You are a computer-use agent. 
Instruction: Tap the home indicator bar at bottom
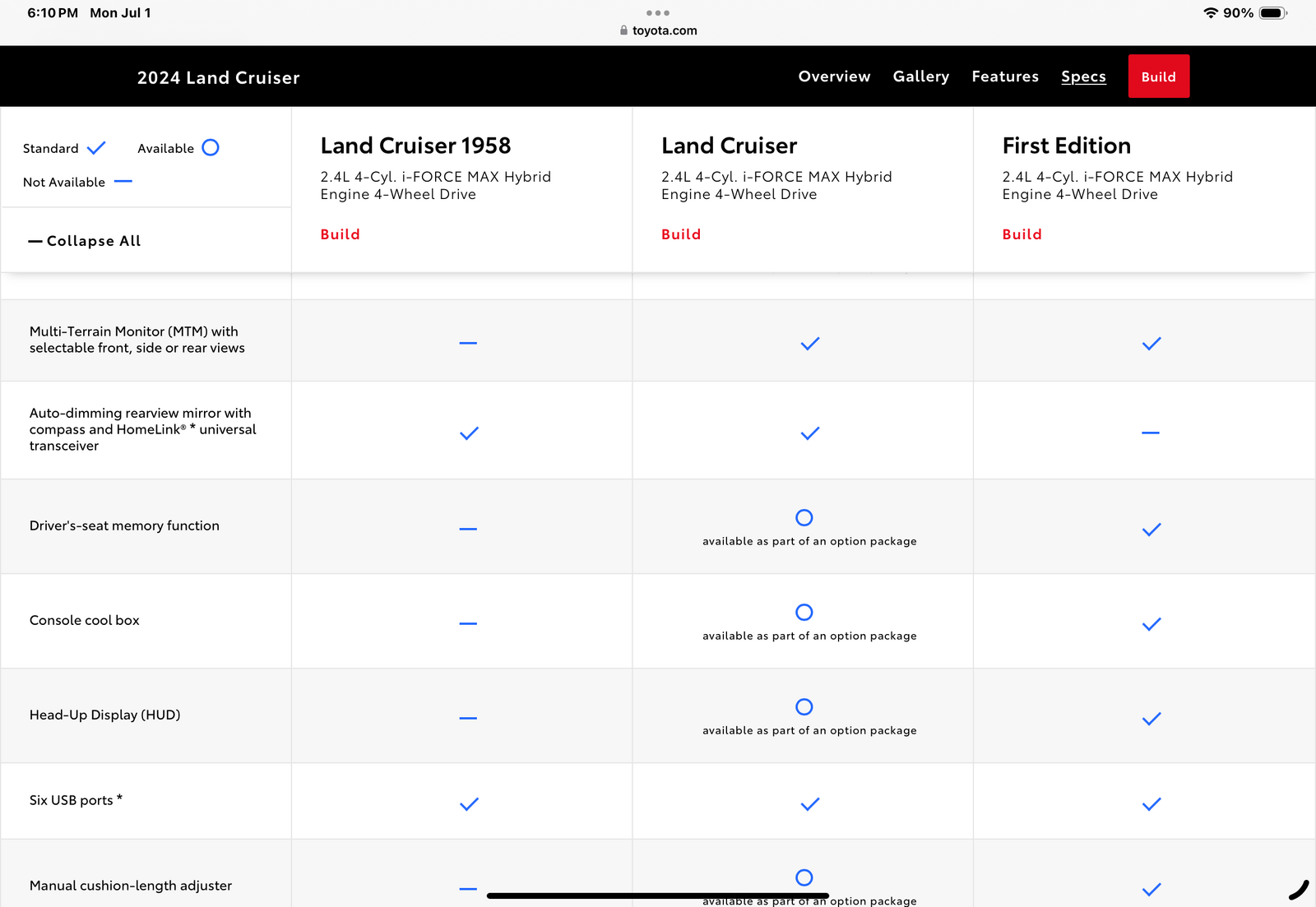point(658,895)
